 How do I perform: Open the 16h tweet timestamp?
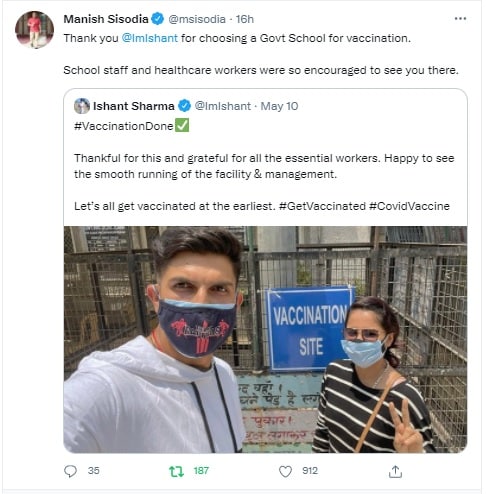tap(245, 19)
